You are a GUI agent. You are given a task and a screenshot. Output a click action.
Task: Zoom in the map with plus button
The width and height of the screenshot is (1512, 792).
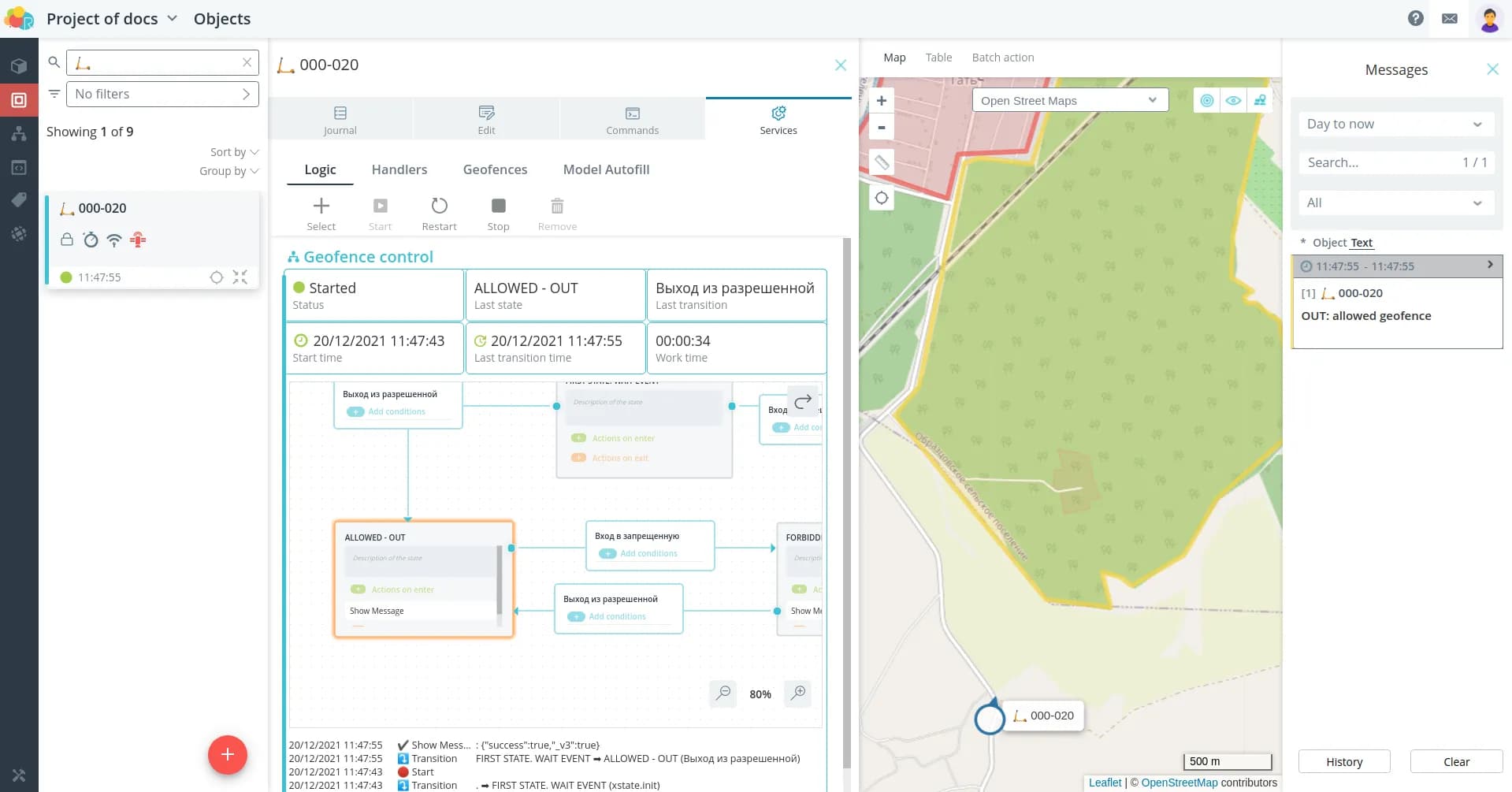point(882,101)
